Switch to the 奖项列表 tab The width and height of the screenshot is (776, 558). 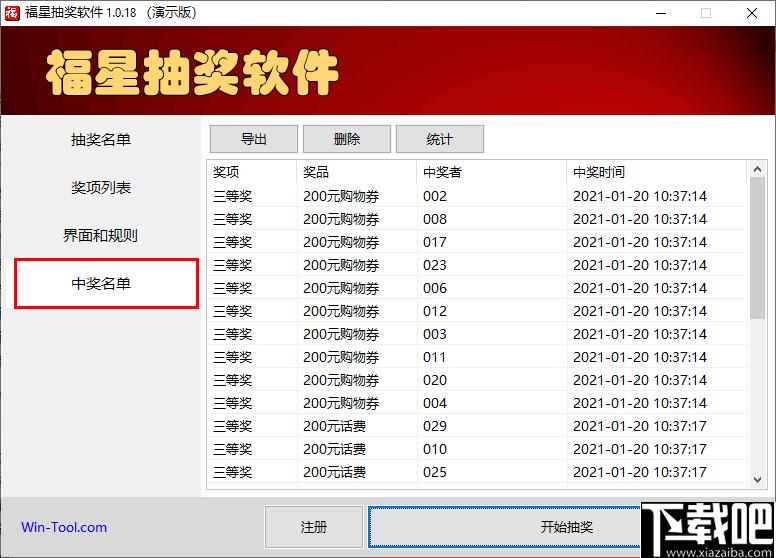click(x=101, y=188)
